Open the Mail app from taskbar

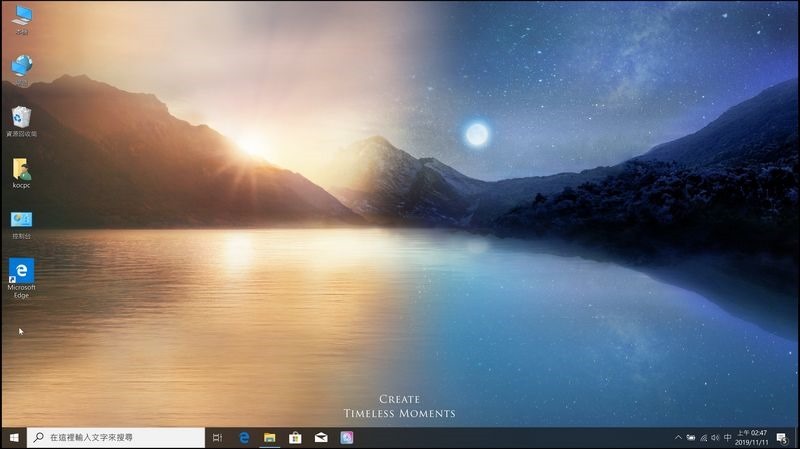tap(321, 438)
